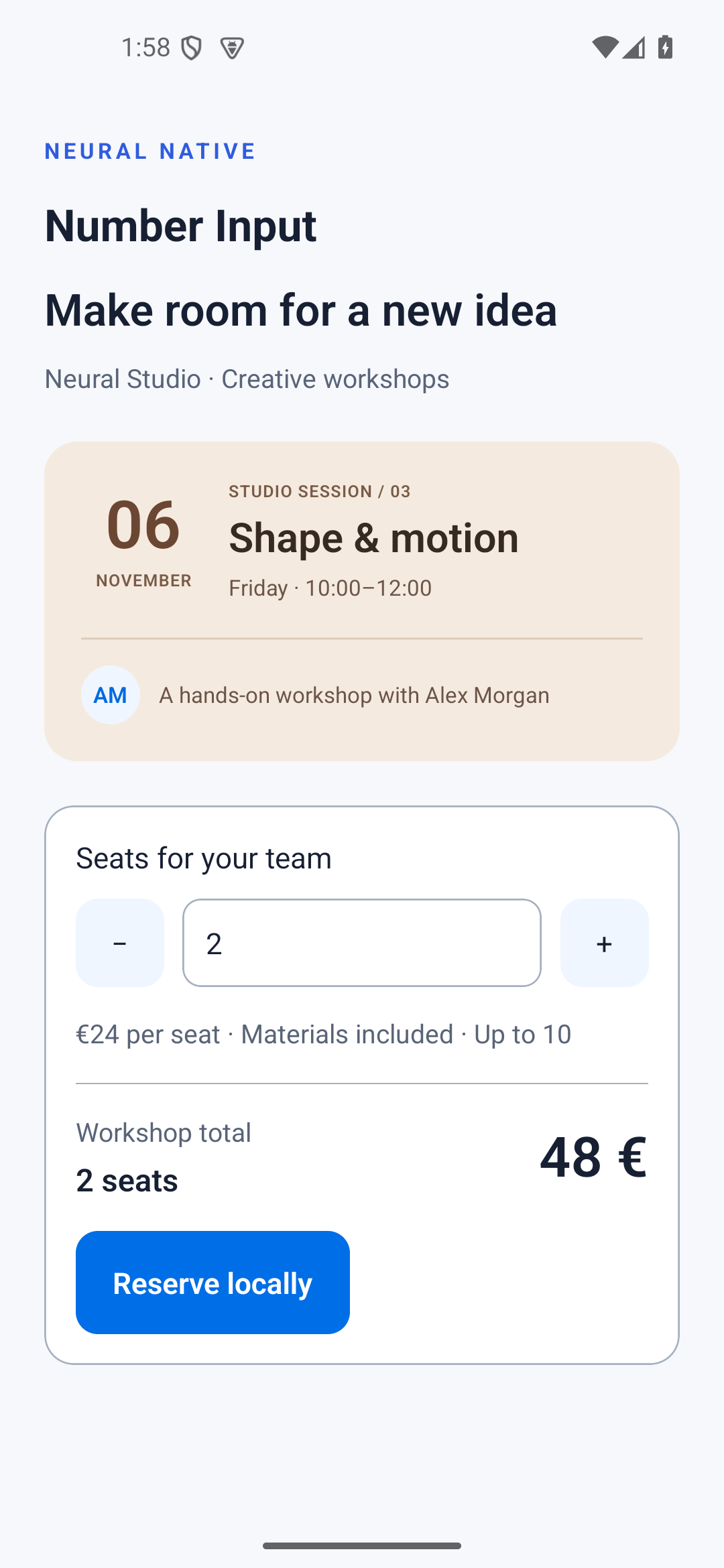Tap the Reserve locally button
The image size is (724, 1568).
[x=213, y=1283]
